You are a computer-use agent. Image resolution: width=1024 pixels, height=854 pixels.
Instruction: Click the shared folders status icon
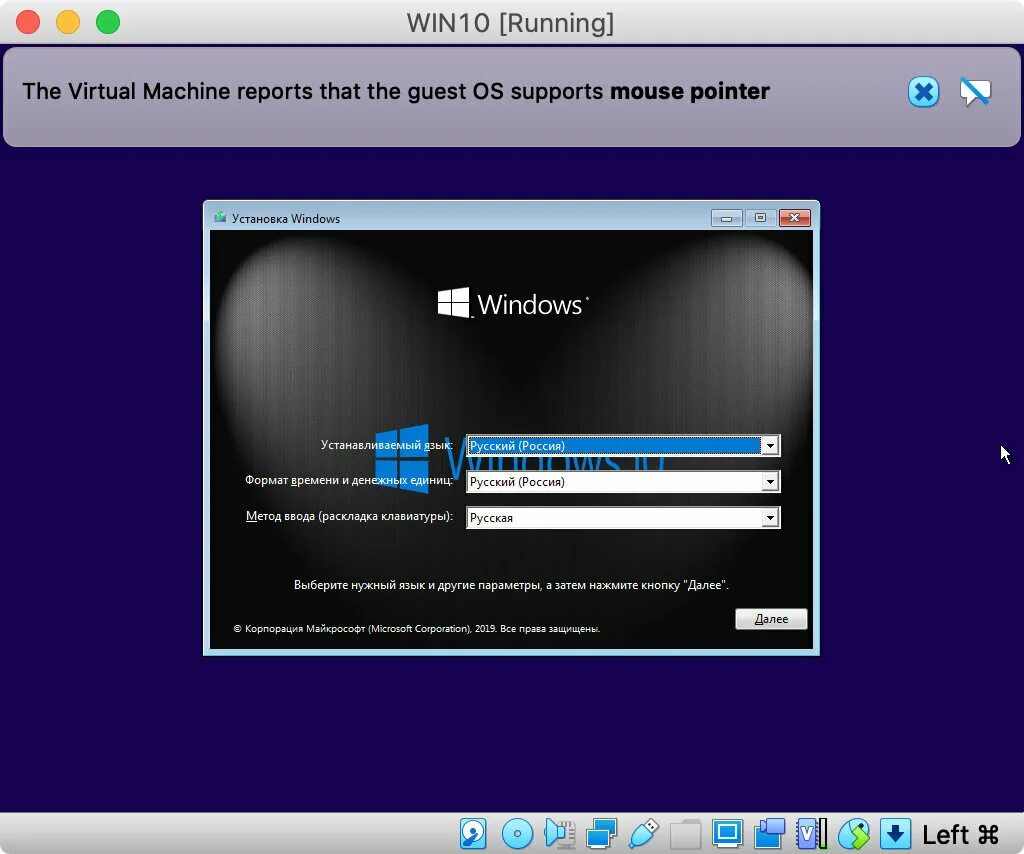(685, 834)
